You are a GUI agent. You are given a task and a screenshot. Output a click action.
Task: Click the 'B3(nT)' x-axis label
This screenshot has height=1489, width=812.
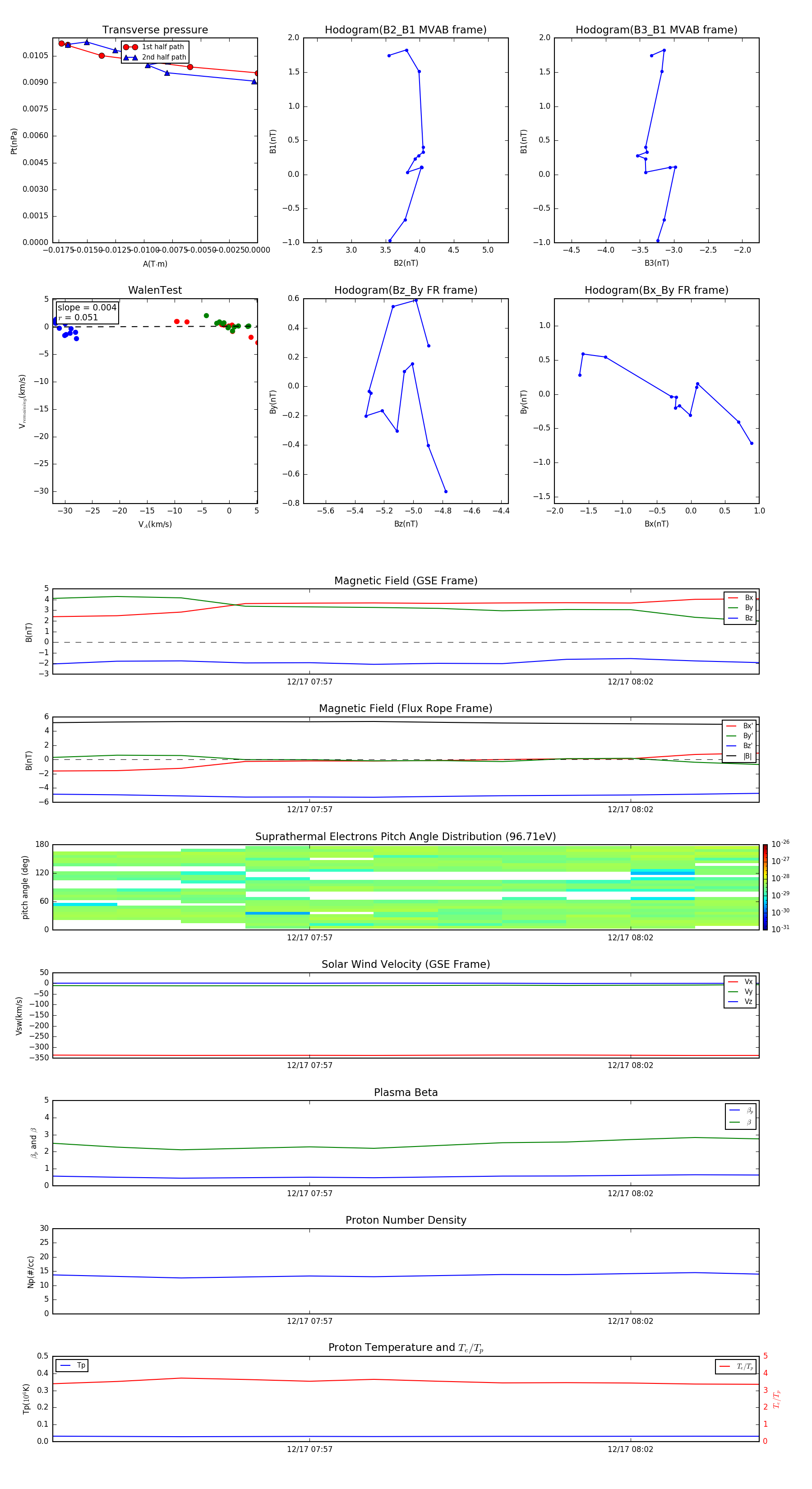[656, 263]
